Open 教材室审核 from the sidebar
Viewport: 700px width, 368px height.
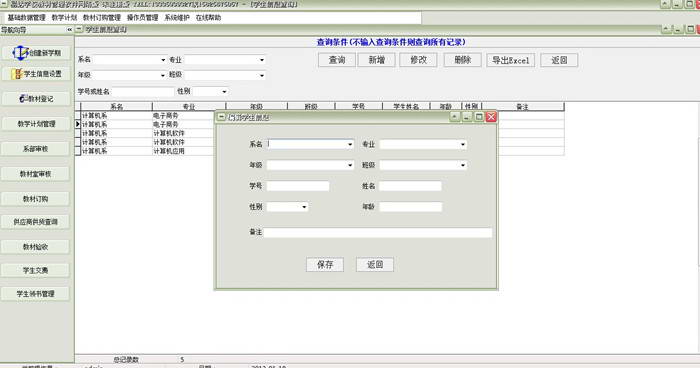pyautogui.click(x=36, y=174)
